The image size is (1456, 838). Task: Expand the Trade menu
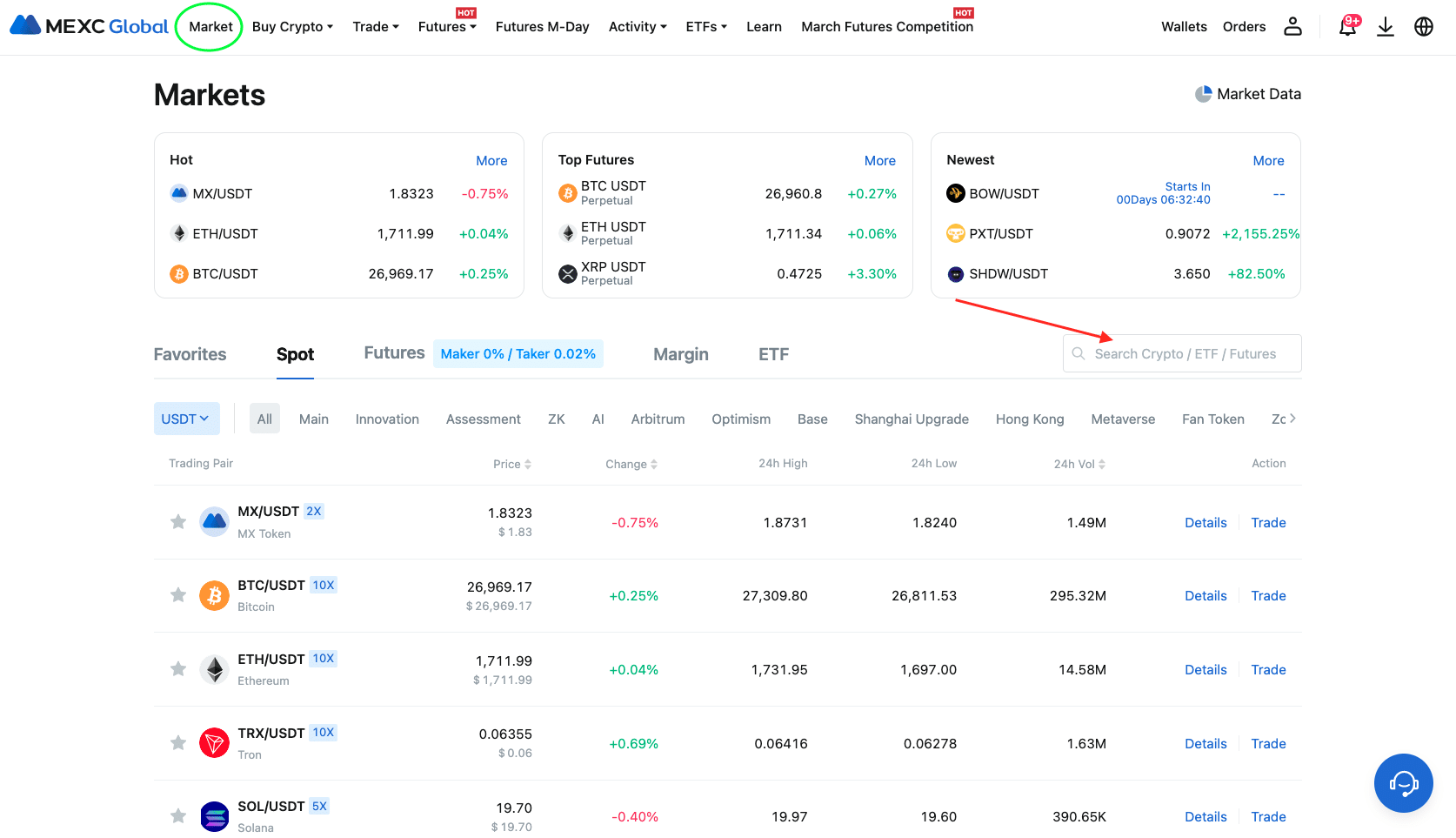pyautogui.click(x=376, y=27)
